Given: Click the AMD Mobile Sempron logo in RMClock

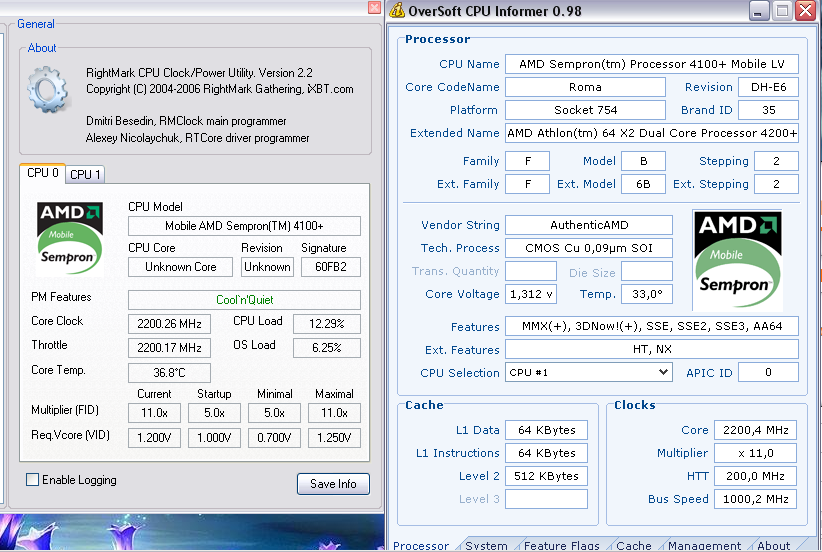Looking at the screenshot, I should pos(70,239).
